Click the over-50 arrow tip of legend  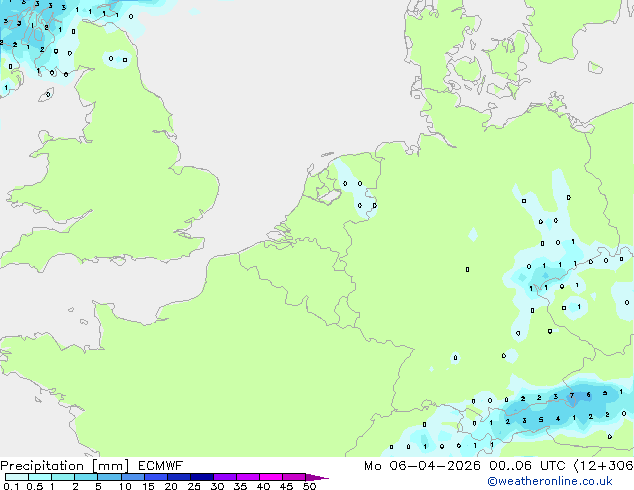317,477
